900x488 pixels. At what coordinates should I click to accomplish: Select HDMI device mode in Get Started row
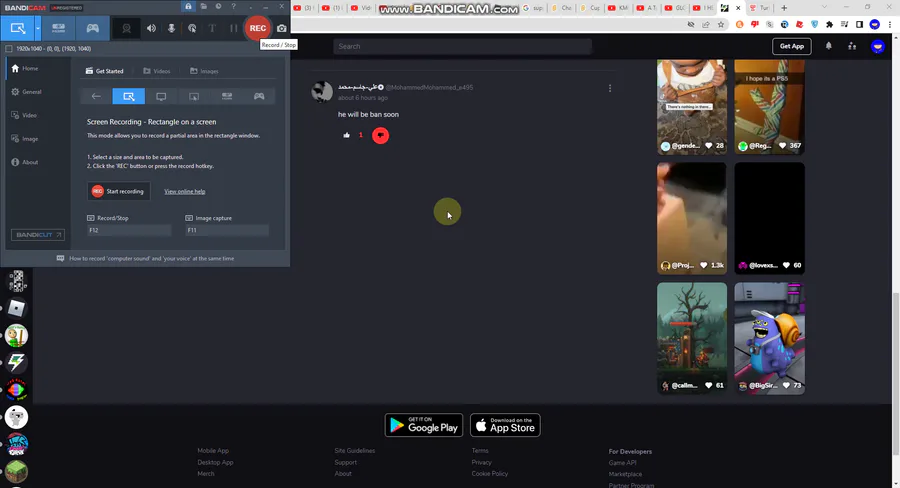pyautogui.click(x=227, y=96)
